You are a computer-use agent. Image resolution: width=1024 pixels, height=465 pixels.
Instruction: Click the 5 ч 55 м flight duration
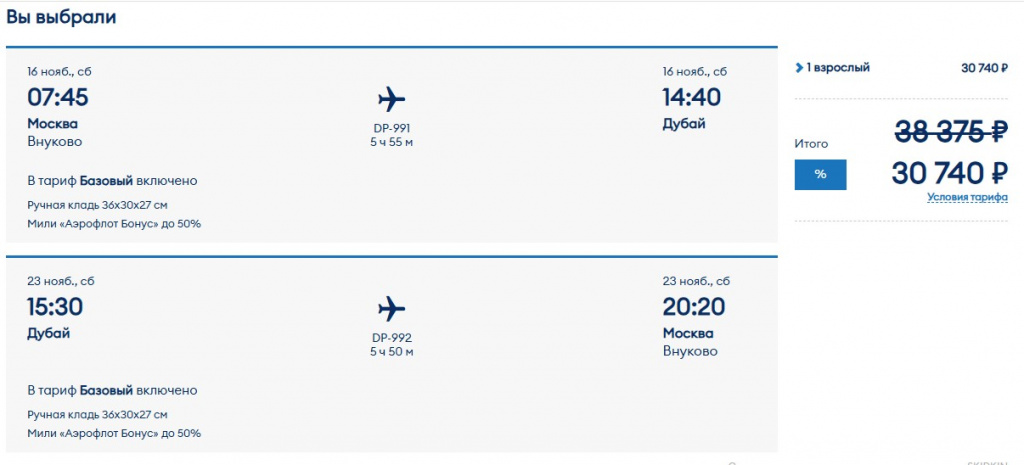click(391, 142)
